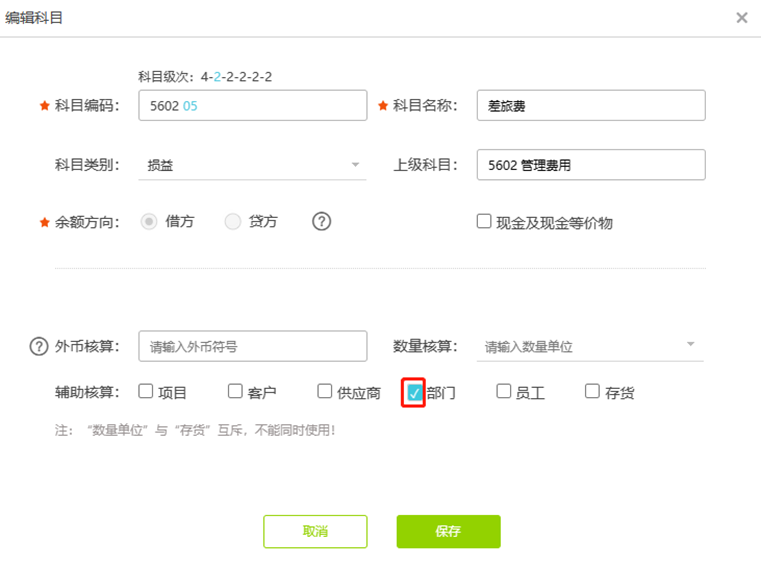Click the 取消 button
The image size is (761, 565).
click(x=315, y=531)
